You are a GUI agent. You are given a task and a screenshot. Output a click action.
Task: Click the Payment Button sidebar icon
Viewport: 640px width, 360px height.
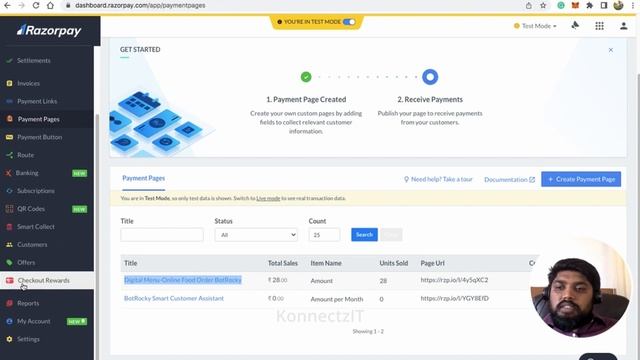click(9, 137)
